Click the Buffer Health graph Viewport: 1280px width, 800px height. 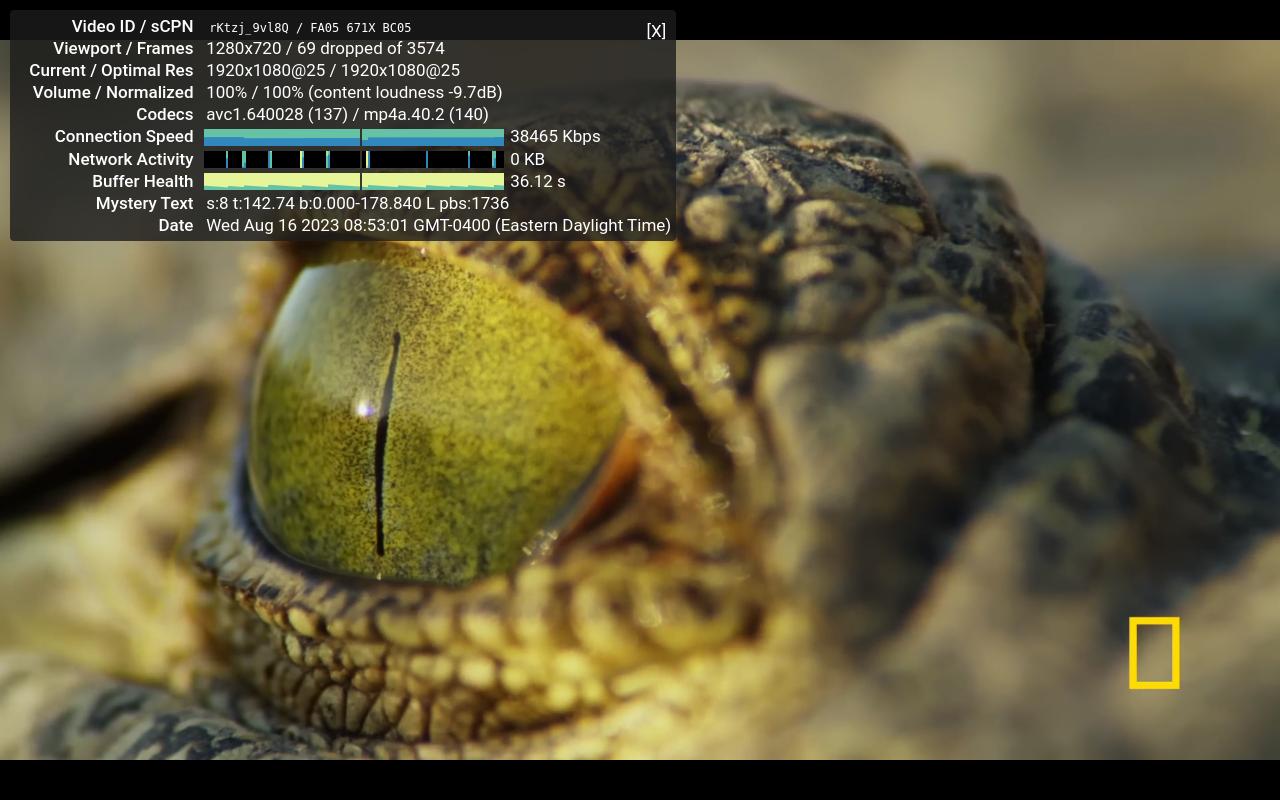tap(354, 181)
